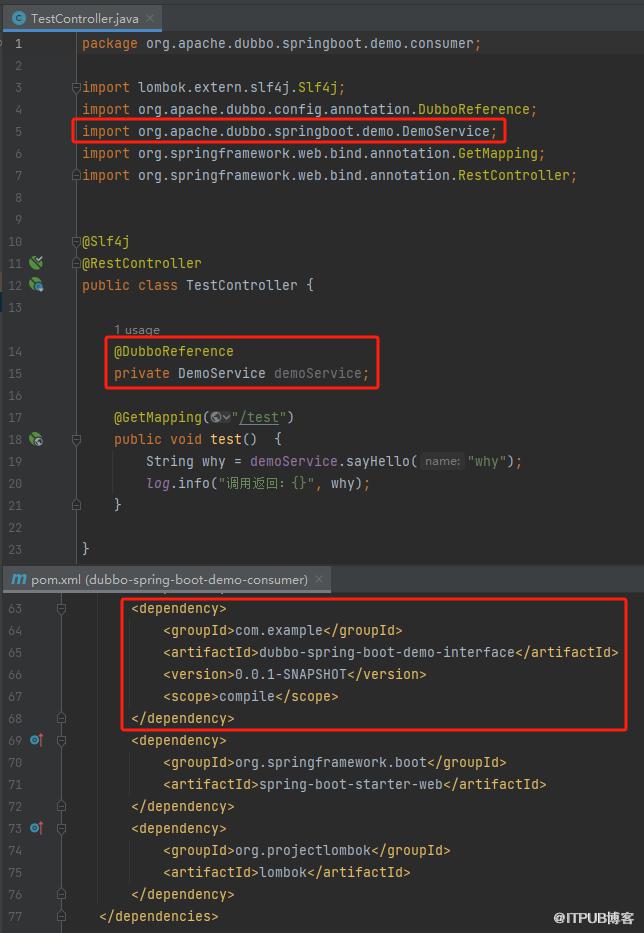Click the package declaration on line 1
Viewport: 644px width, 933px height.
tap(281, 43)
